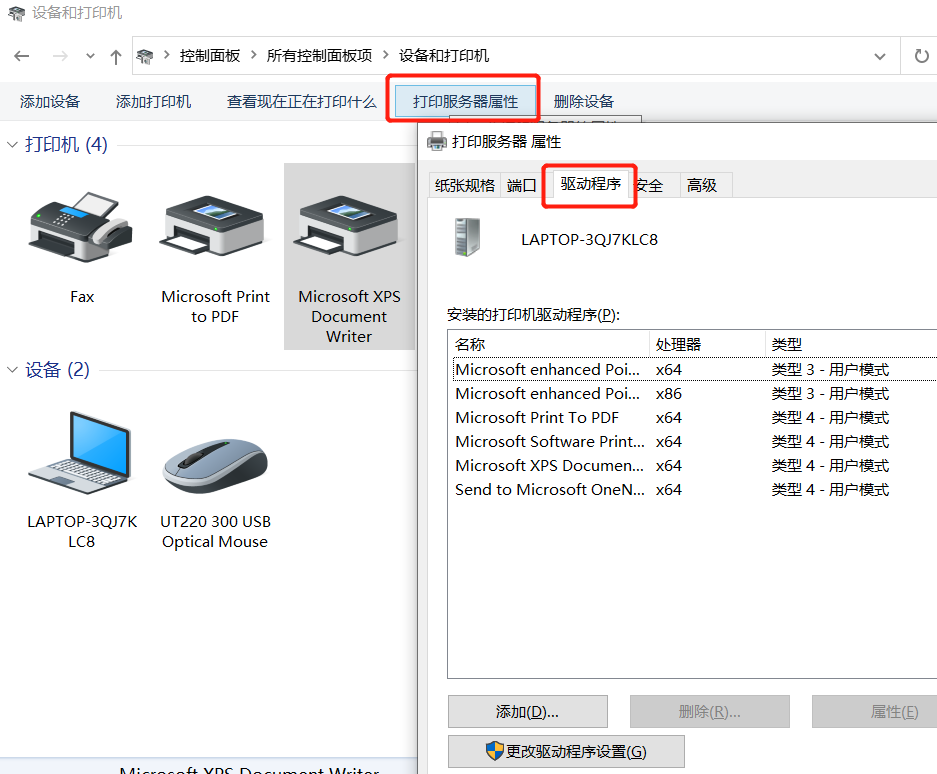Sort drivers by 处理器 column
The width and height of the screenshot is (937, 774).
coord(707,344)
